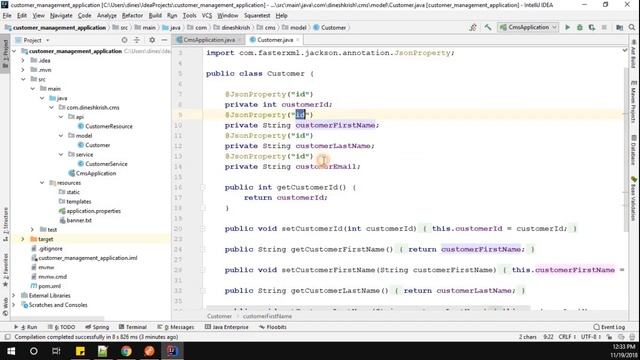Open pom.xml in project tree
The width and height of the screenshot is (640, 360).
[46, 286]
